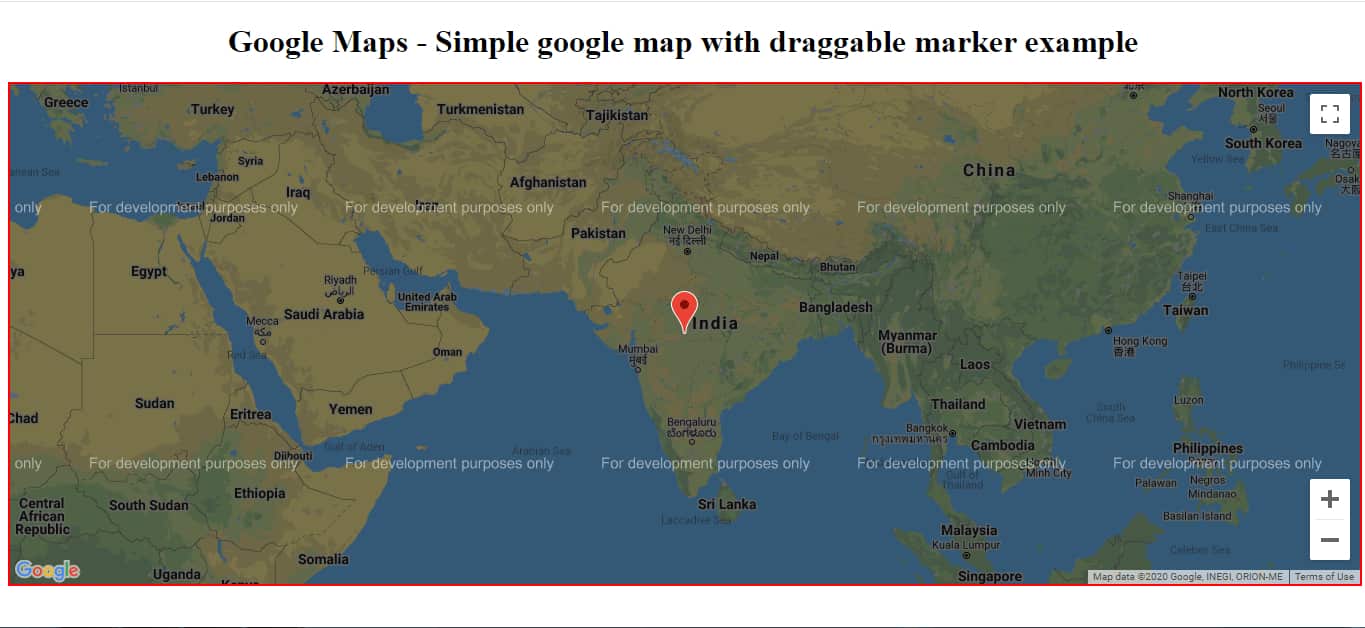Click the Nepal label
The width and height of the screenshot is (1365, 628).
coord(764,256)
